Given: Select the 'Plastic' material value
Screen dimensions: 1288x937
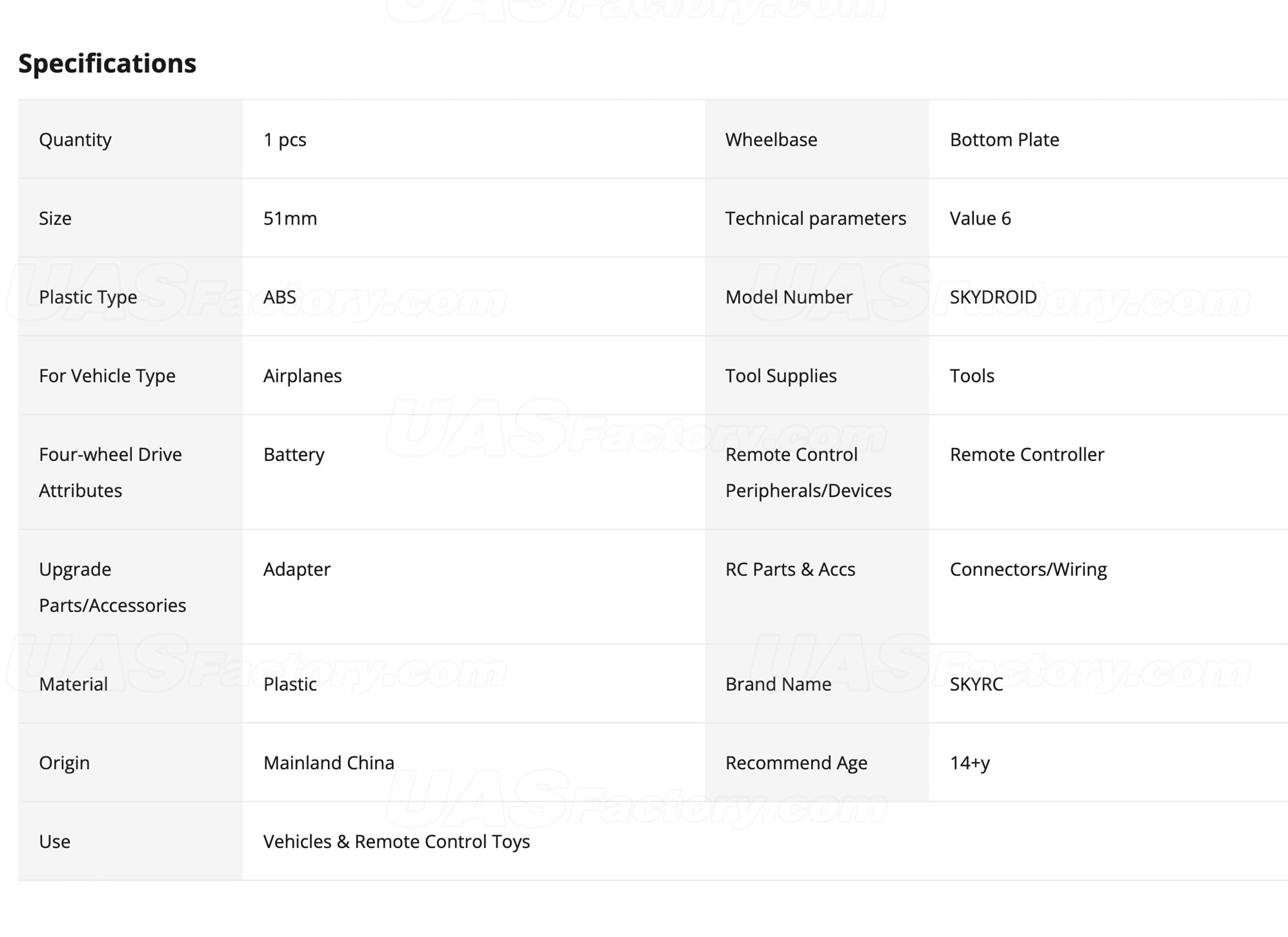Looking at the screenshot, I should [290, 684].
